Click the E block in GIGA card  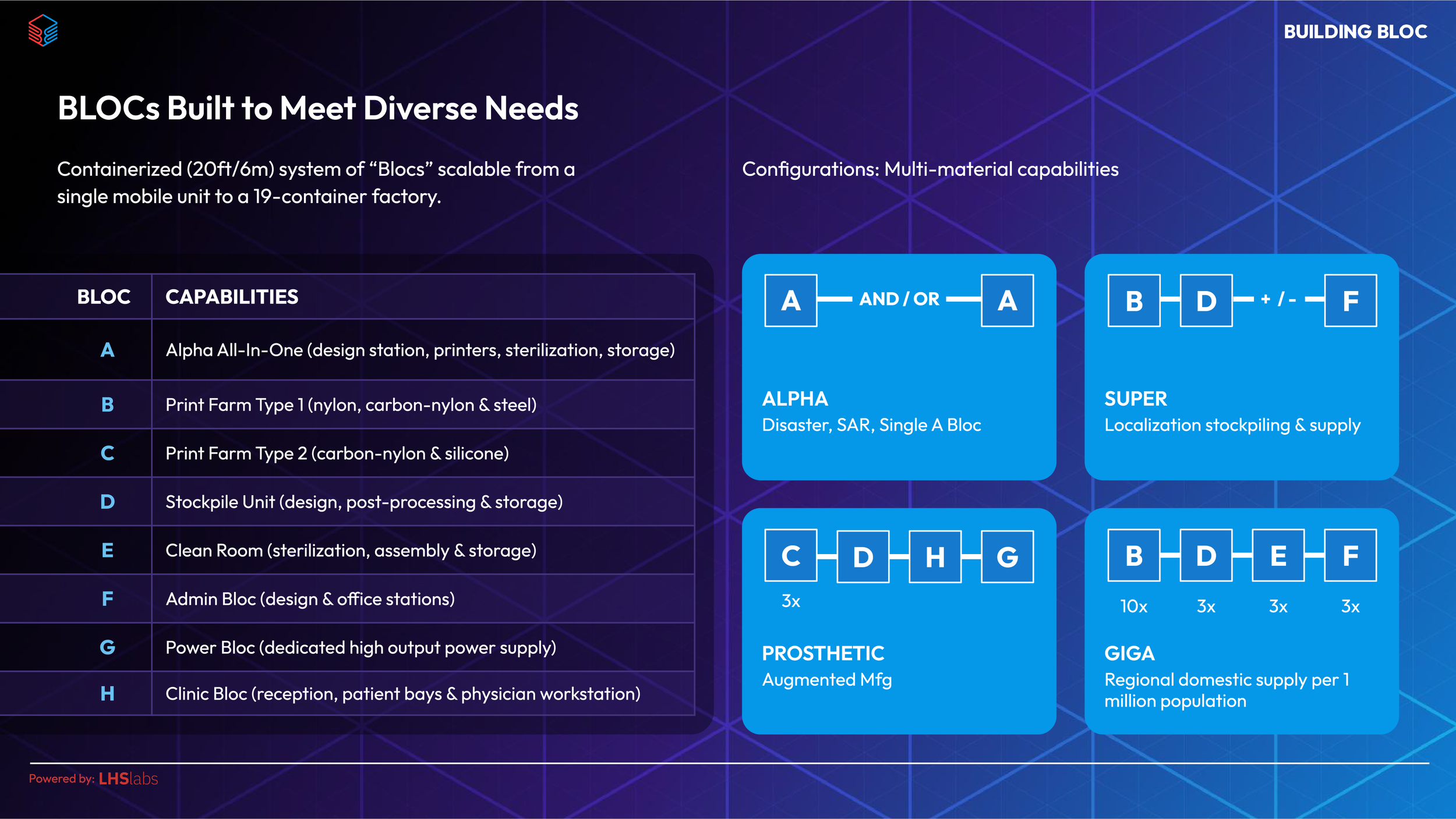(x=1278, y=555)
